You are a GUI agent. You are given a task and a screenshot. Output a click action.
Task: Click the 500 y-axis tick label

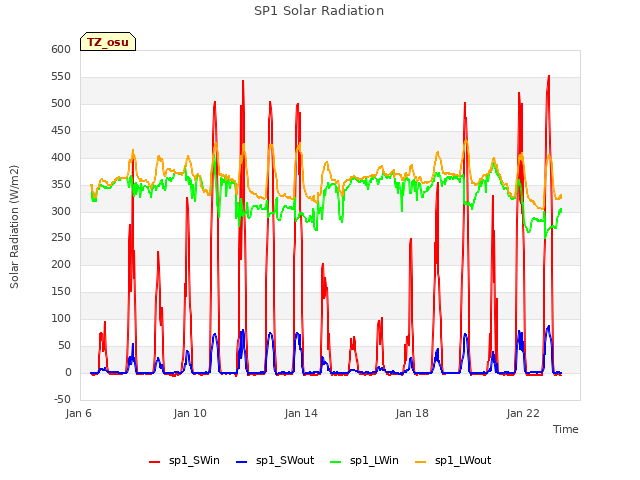[61, 103]
